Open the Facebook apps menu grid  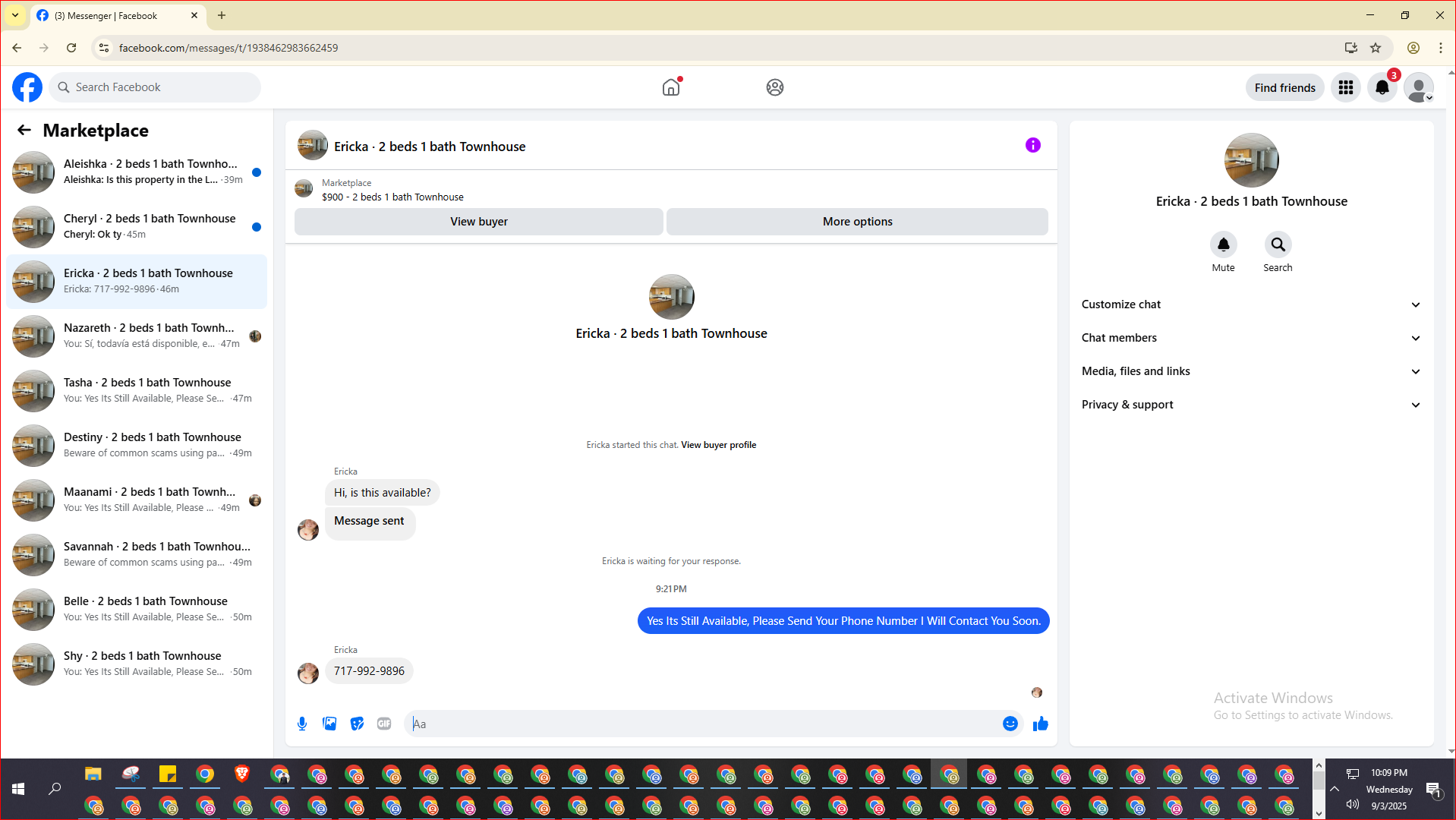click(x=1346, y=87)
